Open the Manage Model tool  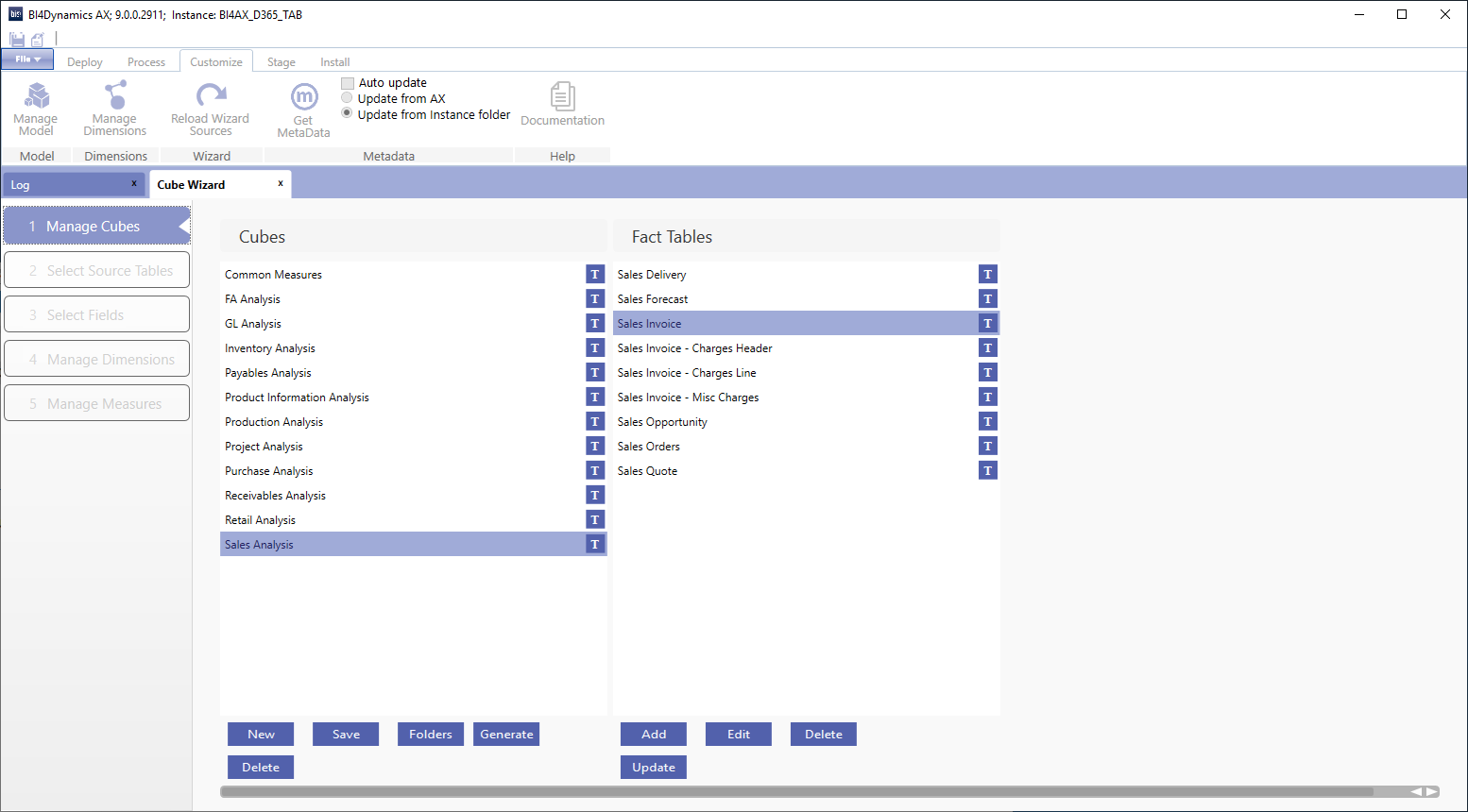click(x=36, y=109)
